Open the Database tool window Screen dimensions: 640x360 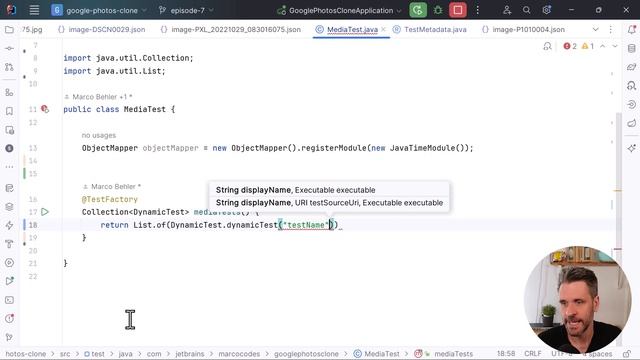click(x=631, y=49)
